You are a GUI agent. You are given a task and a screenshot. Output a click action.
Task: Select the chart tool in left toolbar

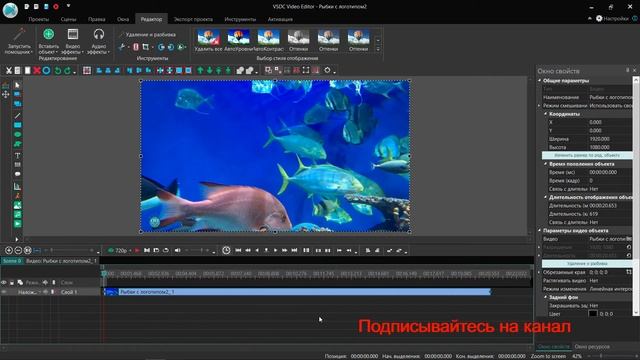pyautogui.click(x=17, y=186)
